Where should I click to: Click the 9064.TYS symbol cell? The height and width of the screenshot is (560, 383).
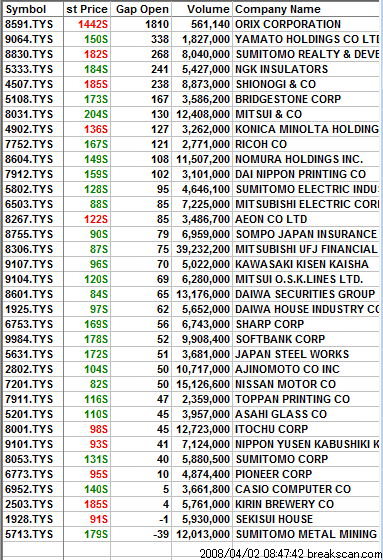tap(29, 39)
